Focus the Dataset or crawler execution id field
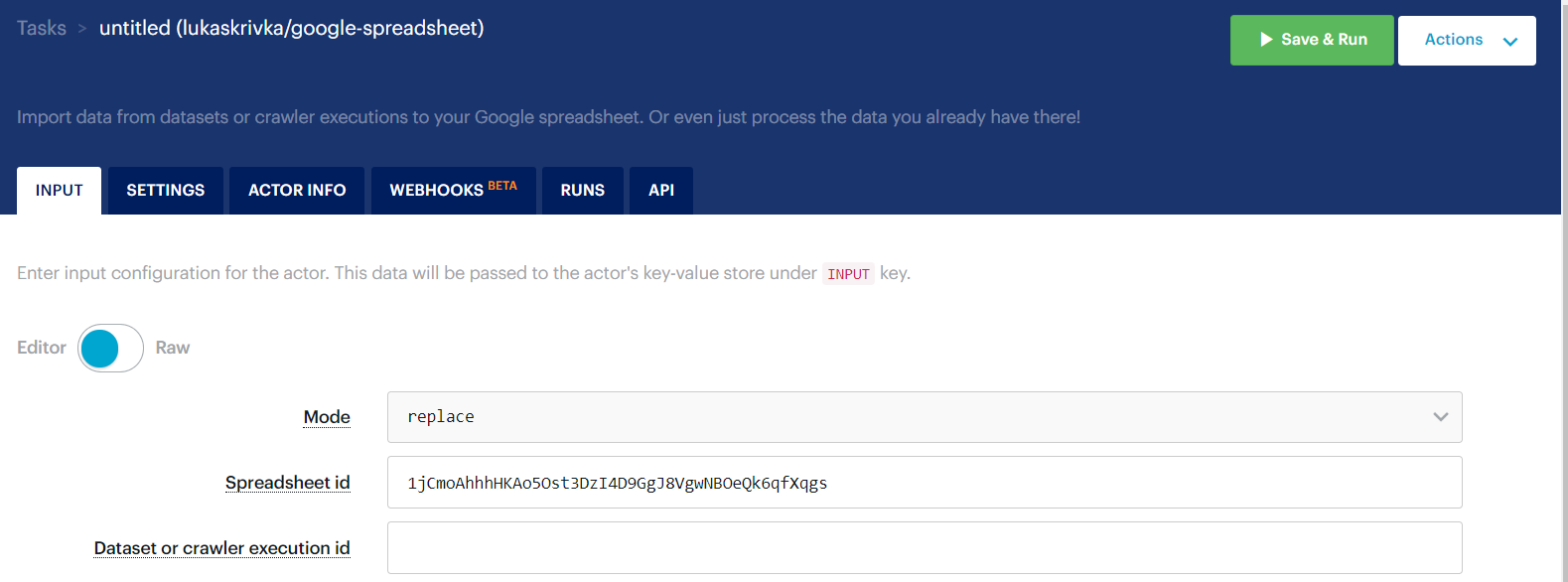 (925, 548)
